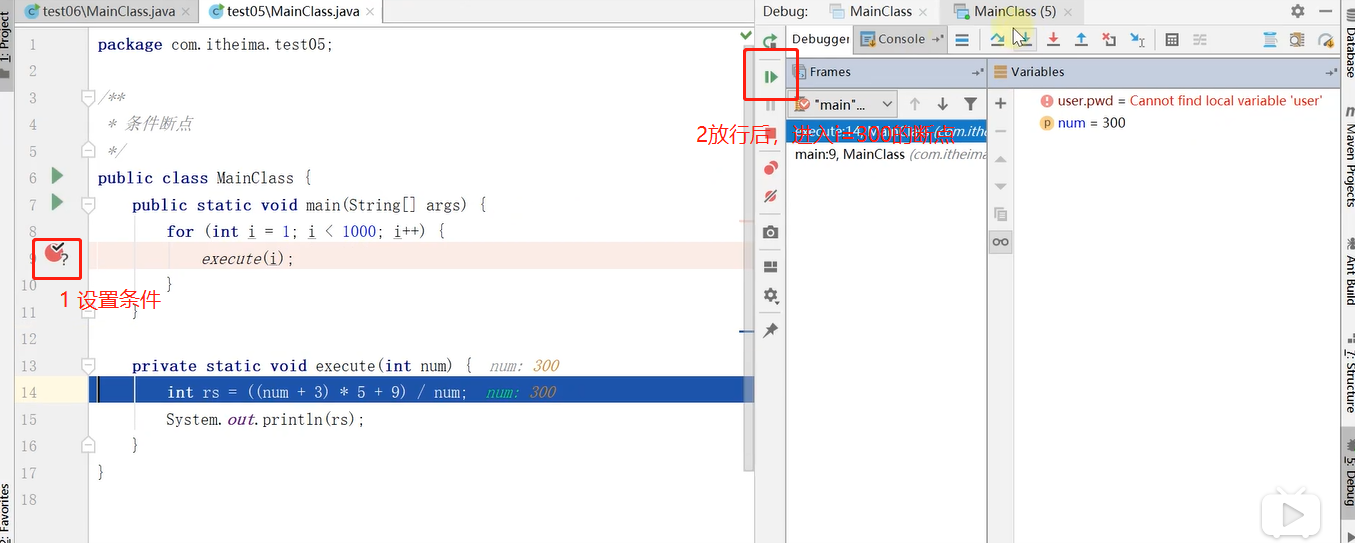Resume program execution
This screenshot has height=543, width=1355.
click(770, 76)
